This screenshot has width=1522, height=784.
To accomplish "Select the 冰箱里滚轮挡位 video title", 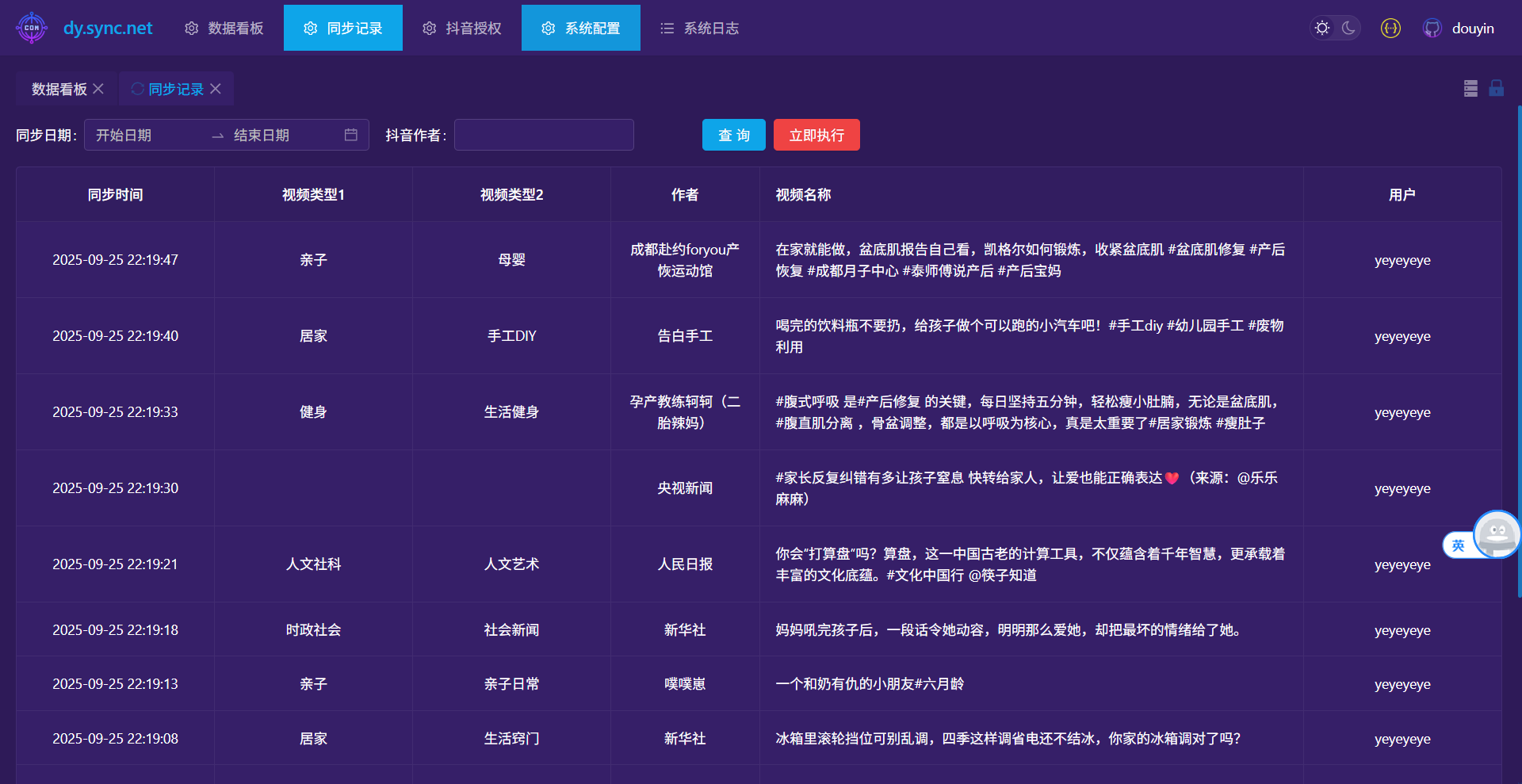I will coord(1008,739).
